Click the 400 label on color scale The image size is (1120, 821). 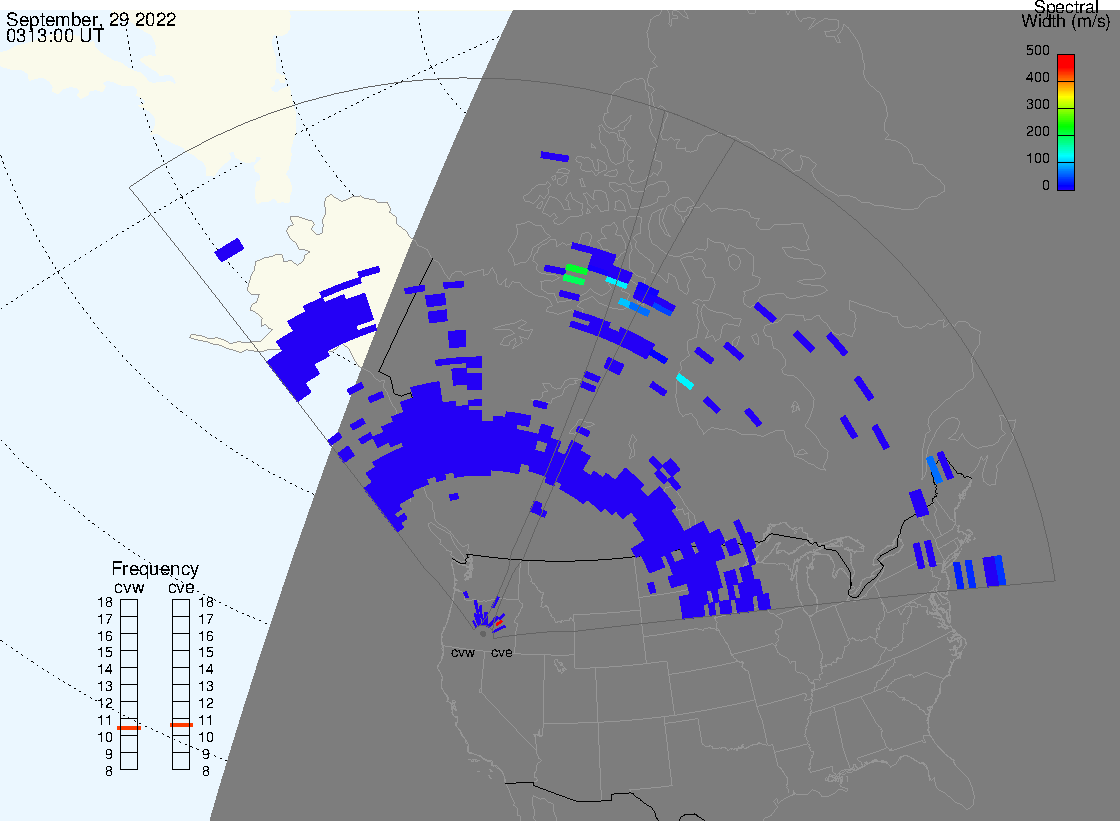tap(1037, 77)
